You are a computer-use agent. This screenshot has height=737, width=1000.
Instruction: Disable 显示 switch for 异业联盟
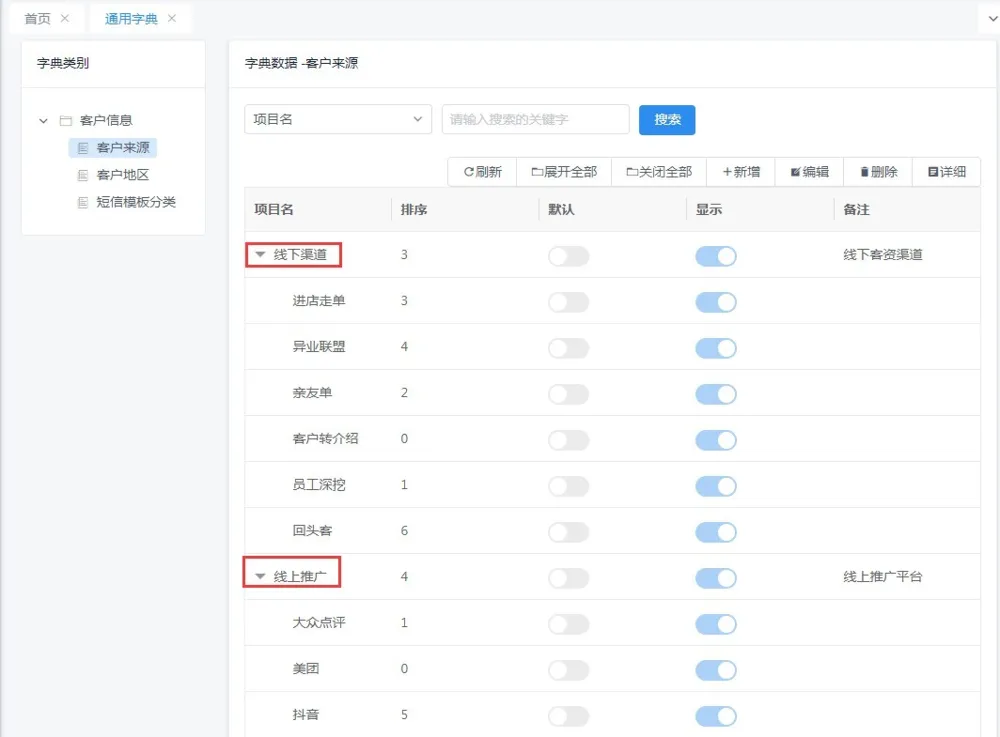[716, 348]
